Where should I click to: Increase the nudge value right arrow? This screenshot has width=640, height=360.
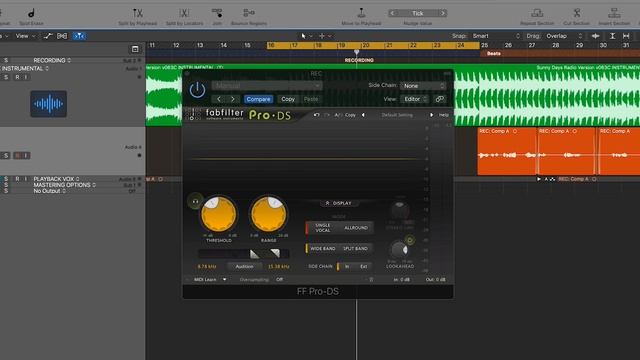443,13
